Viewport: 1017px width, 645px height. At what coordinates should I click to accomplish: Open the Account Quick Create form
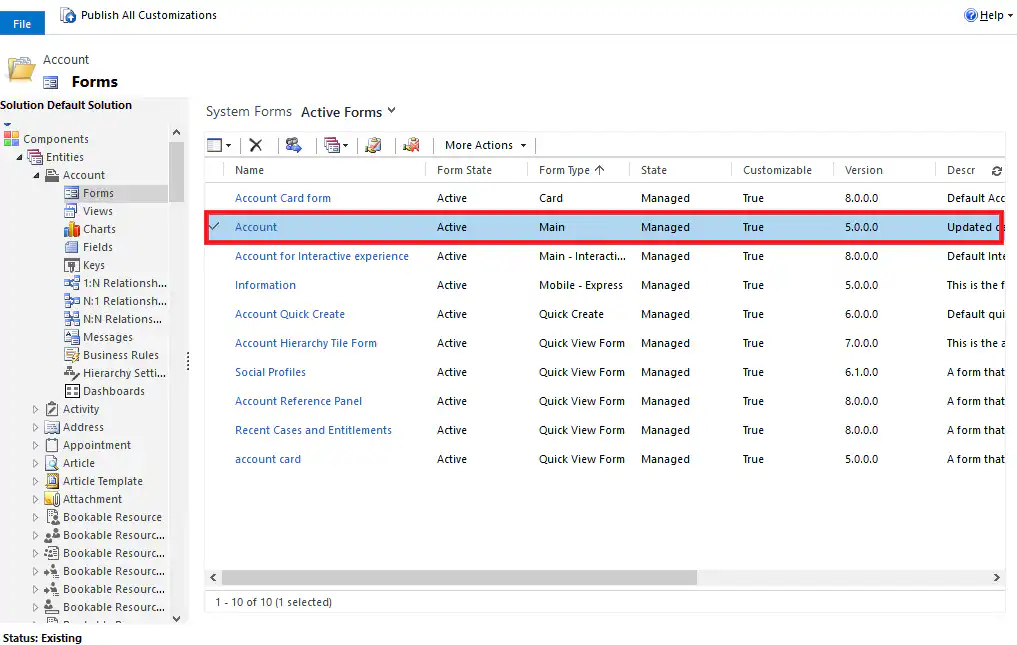[x=290, y=314]
